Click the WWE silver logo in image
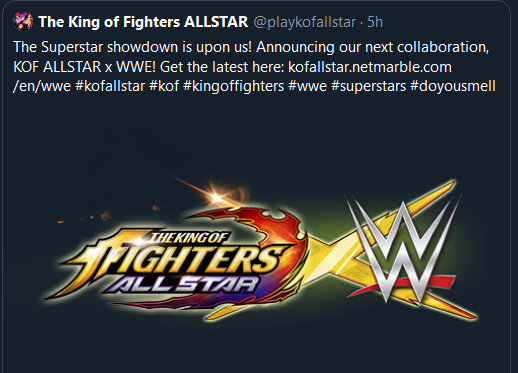 click(402, 251)
